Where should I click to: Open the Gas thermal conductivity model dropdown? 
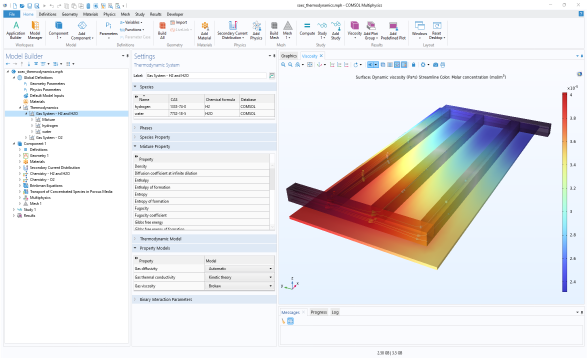[240, 278]
